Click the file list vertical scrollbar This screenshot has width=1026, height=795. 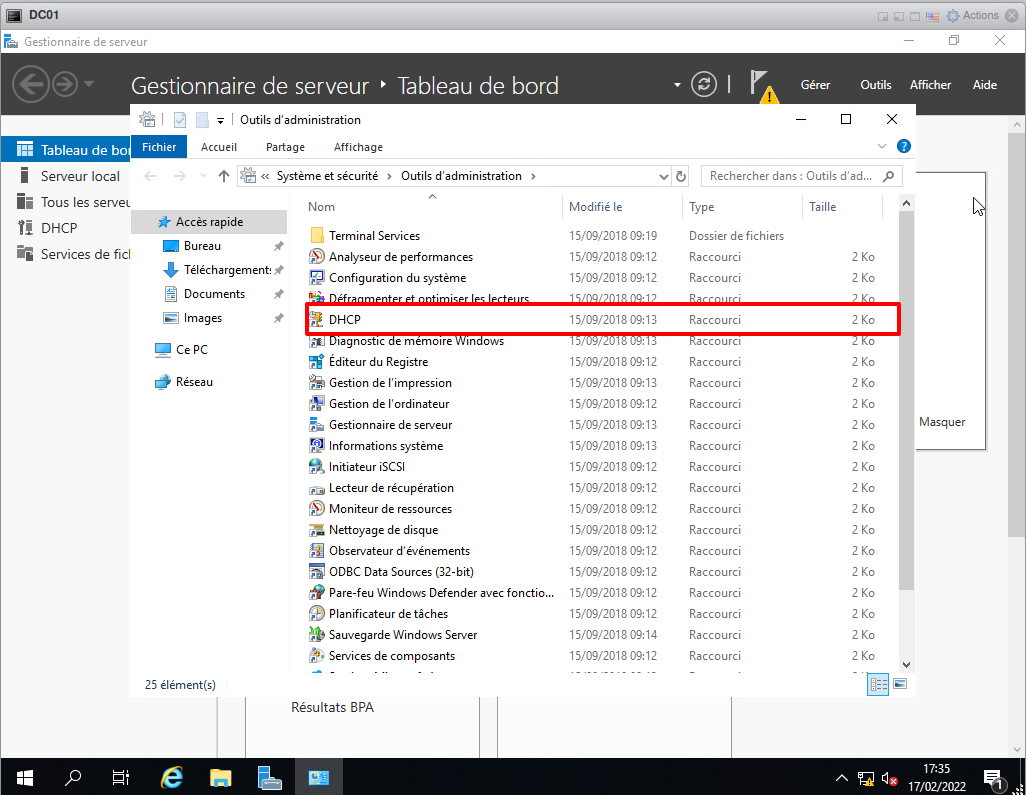906,400
